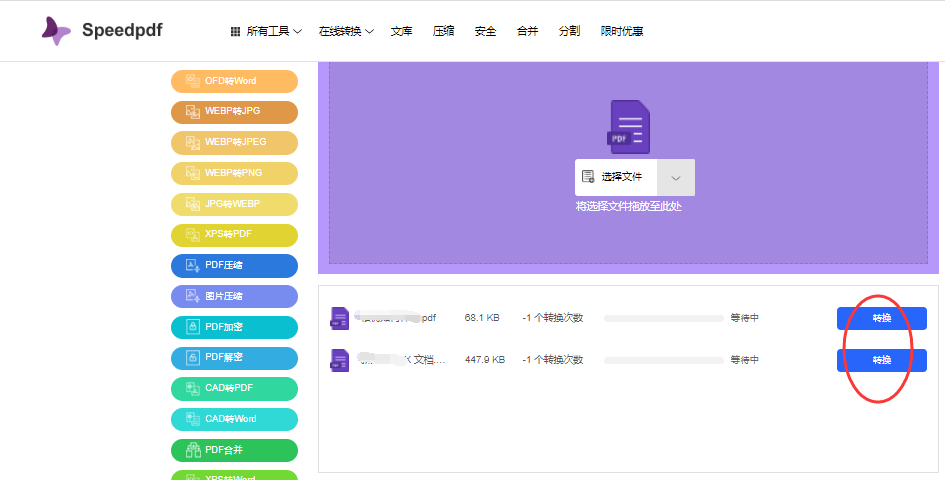Image resolution: width=945 pixels, height=480 pixels.
Task: Click the PDF加密 lock icon
Action: click(x=192, y=327)
